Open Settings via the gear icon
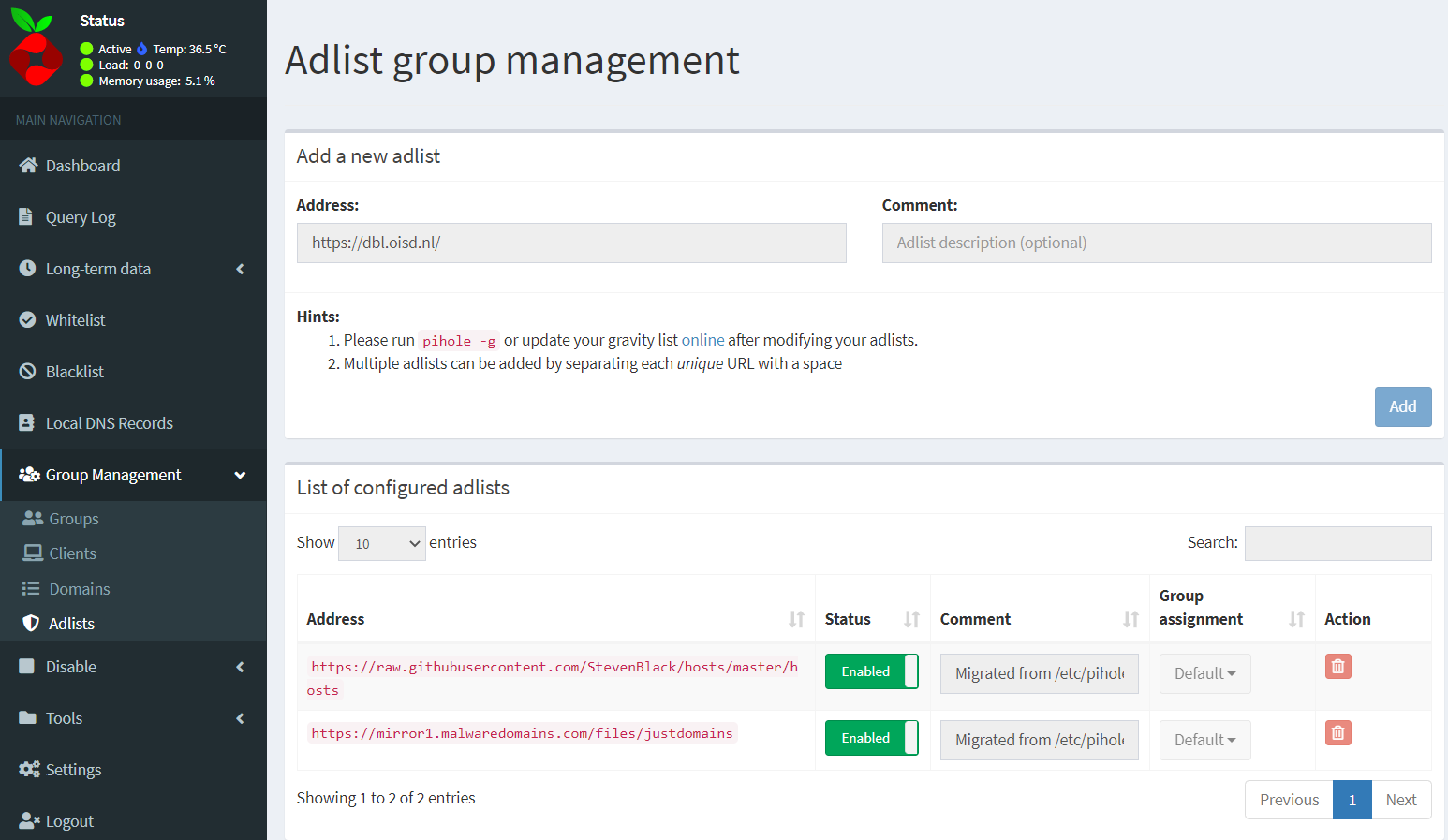This screenshot has width=1448, height=840. point(27,769)
